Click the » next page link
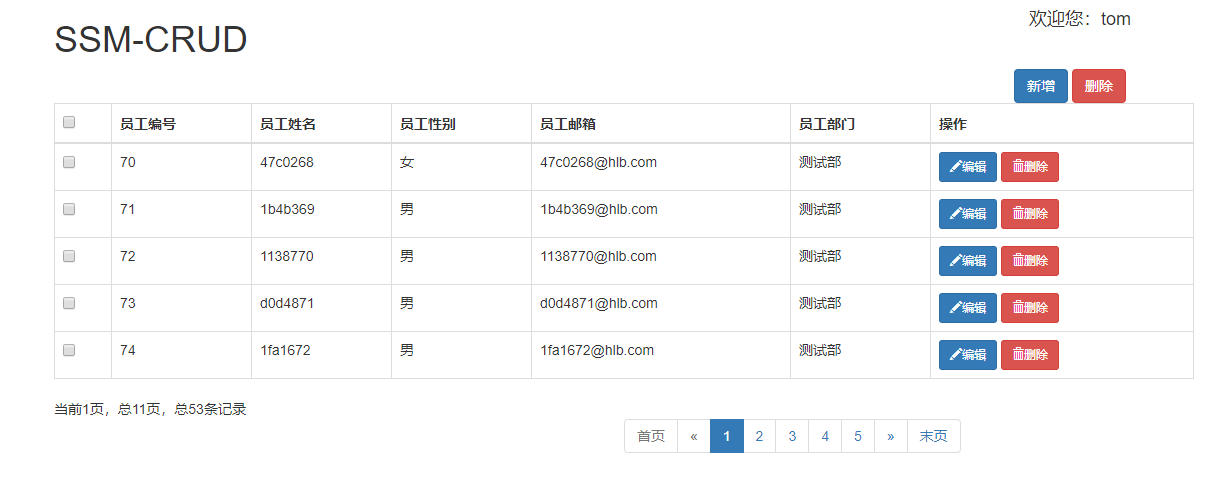Screen dimensions: 1216x477 click(x=890, y=436)
